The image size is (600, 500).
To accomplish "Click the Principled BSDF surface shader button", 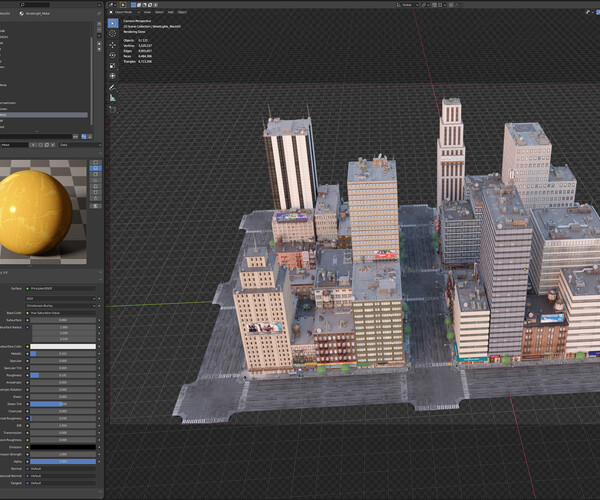I will pos(62,288).
